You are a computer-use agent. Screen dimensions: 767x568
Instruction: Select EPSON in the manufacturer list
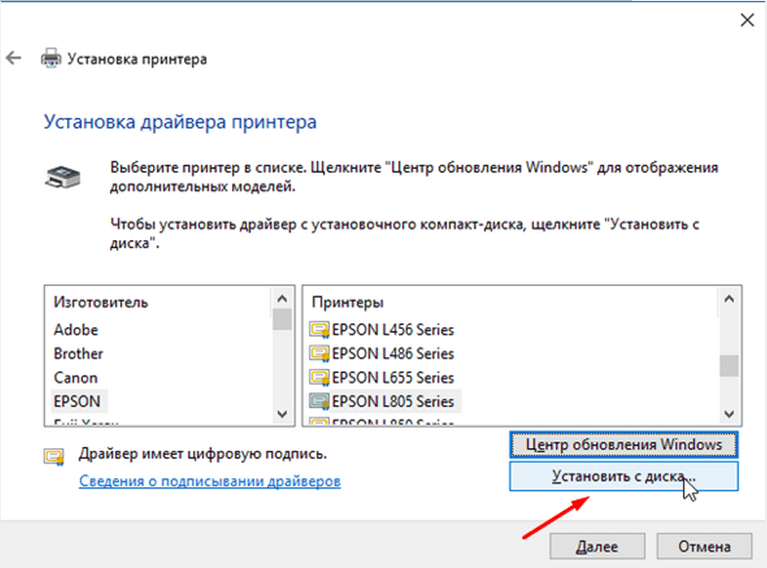pyautogui.click(x=77, y=401)
